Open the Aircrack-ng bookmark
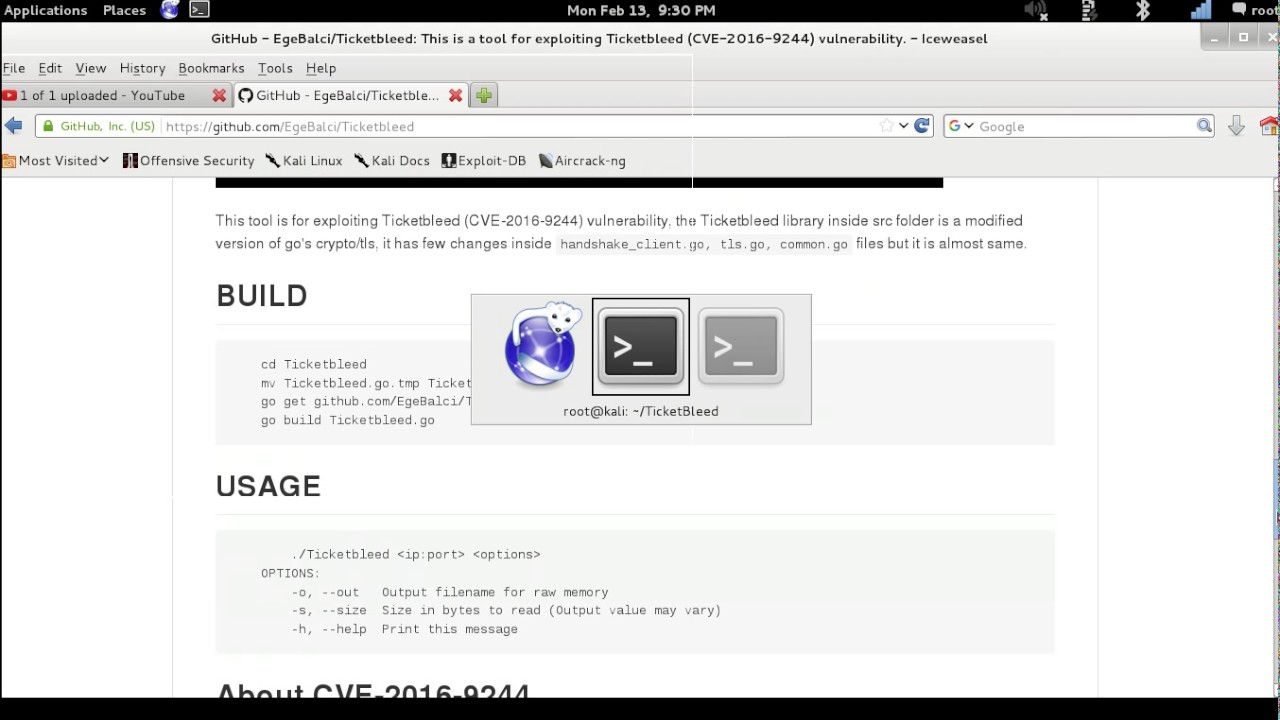 [582, 160]
